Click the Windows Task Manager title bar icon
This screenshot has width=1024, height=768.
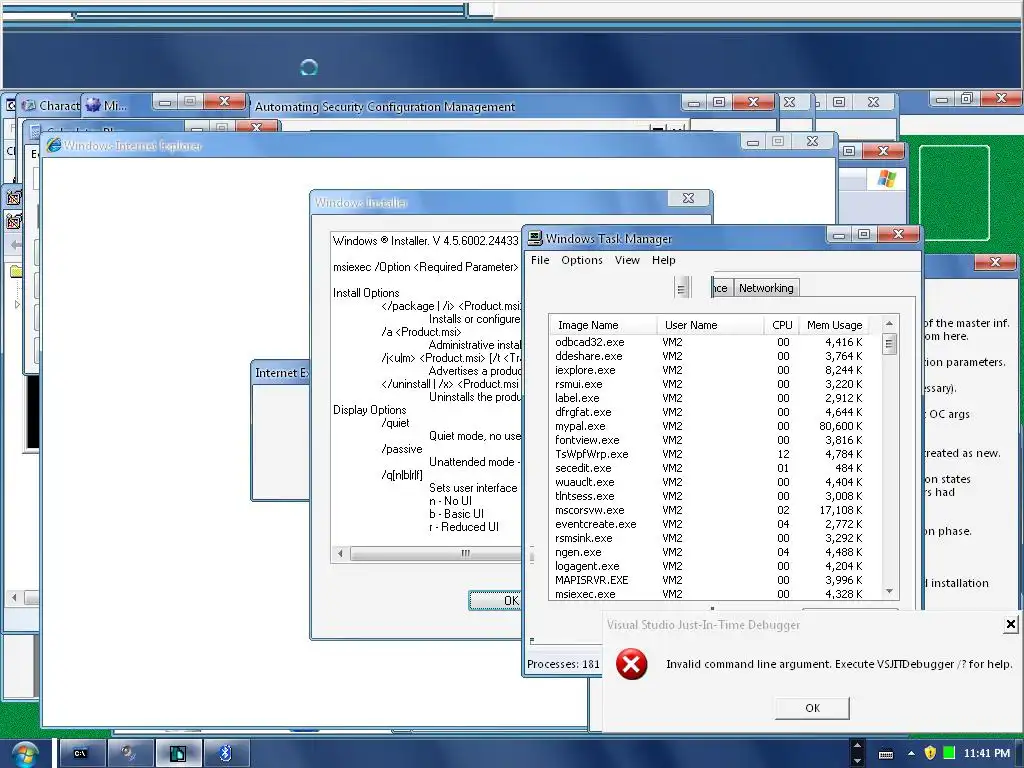pos(536,238)
